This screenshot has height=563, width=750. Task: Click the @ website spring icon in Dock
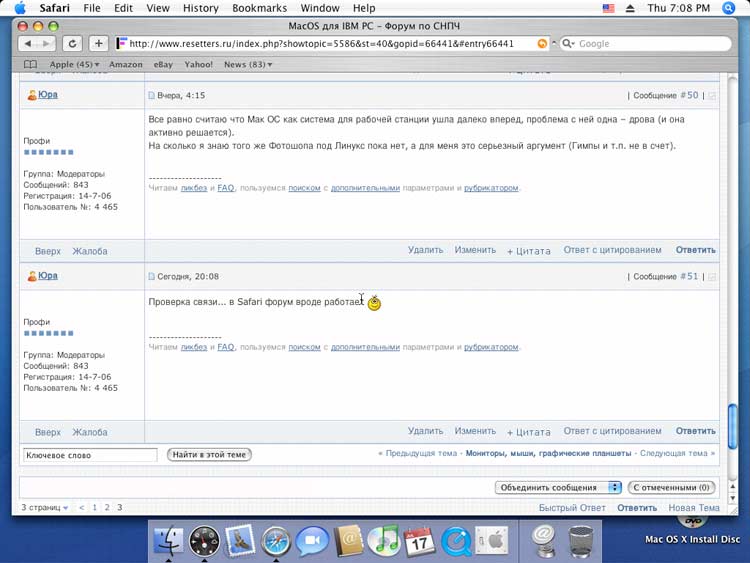544,541
